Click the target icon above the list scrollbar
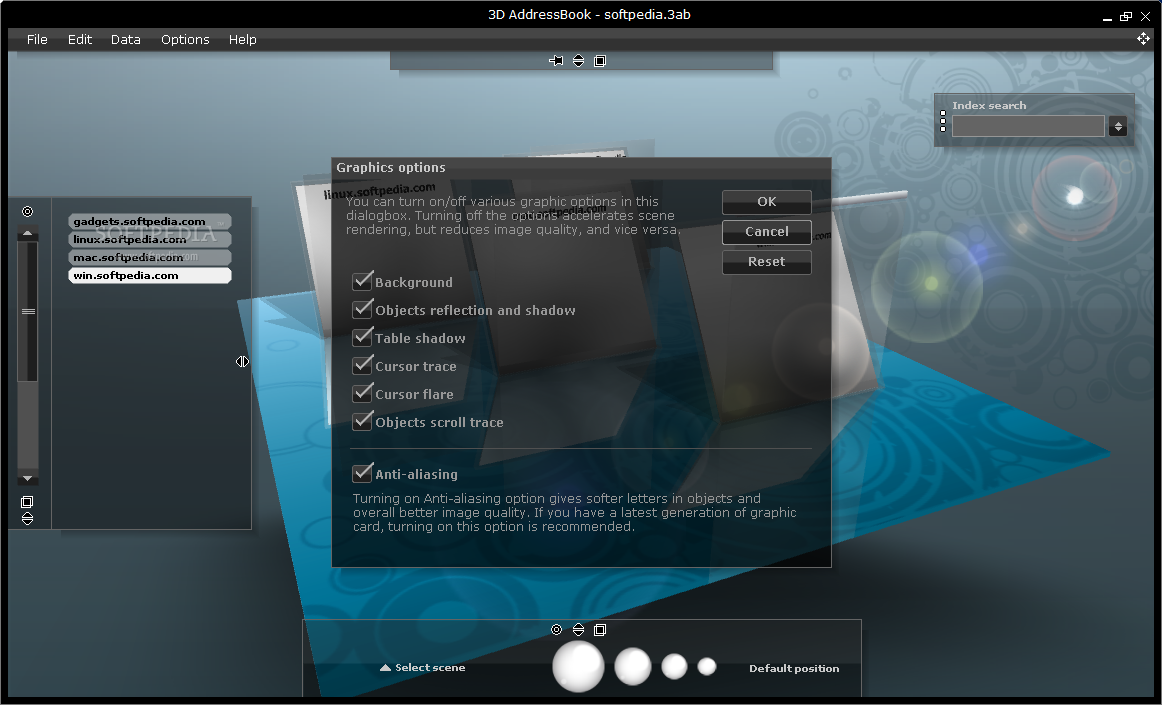Image resolution: width=1162 pixels, height=705 pixels. (x=27, y=211)
